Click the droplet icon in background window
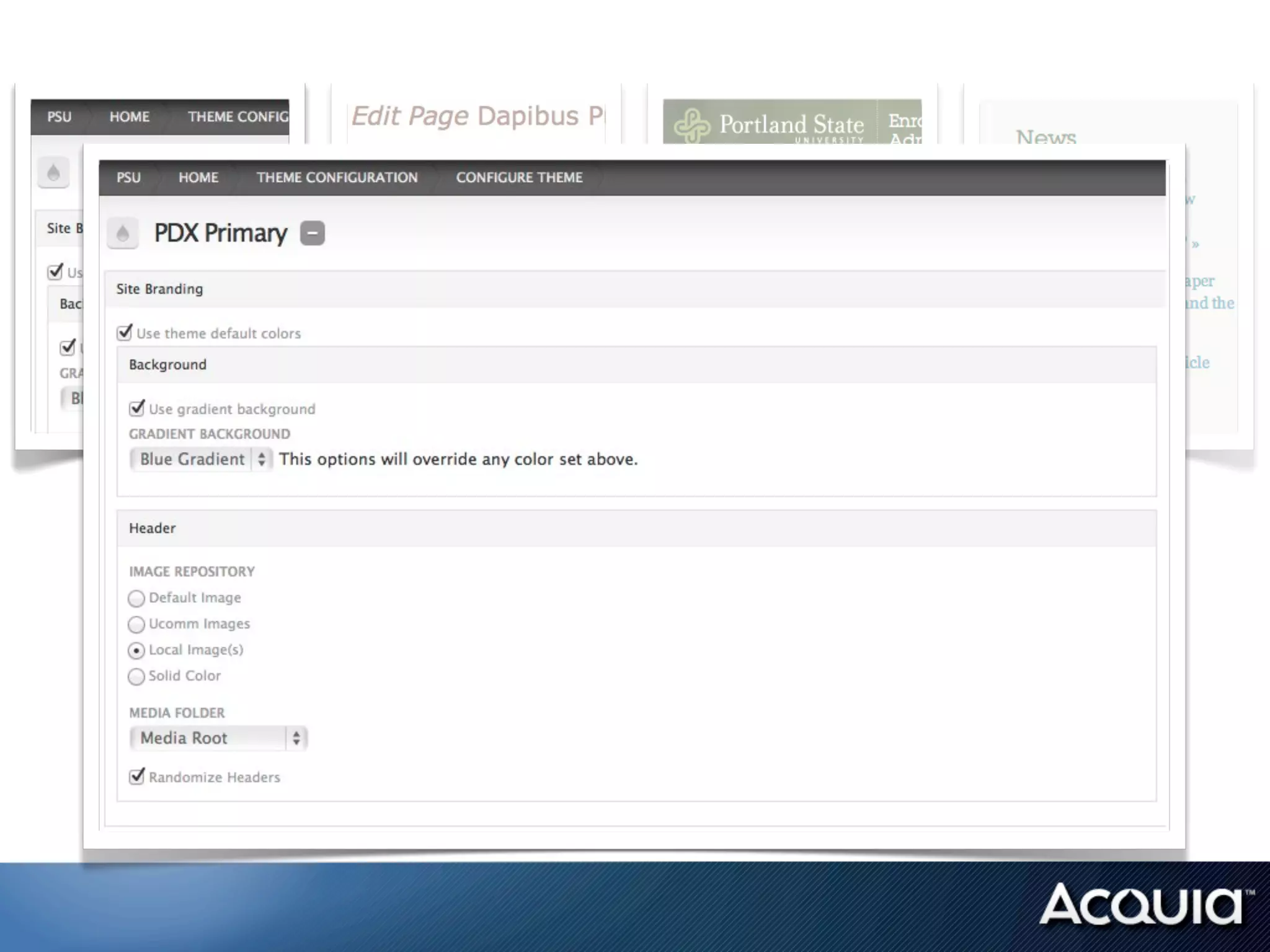This screenshot has width=1270, height=952. pos(53,172)
